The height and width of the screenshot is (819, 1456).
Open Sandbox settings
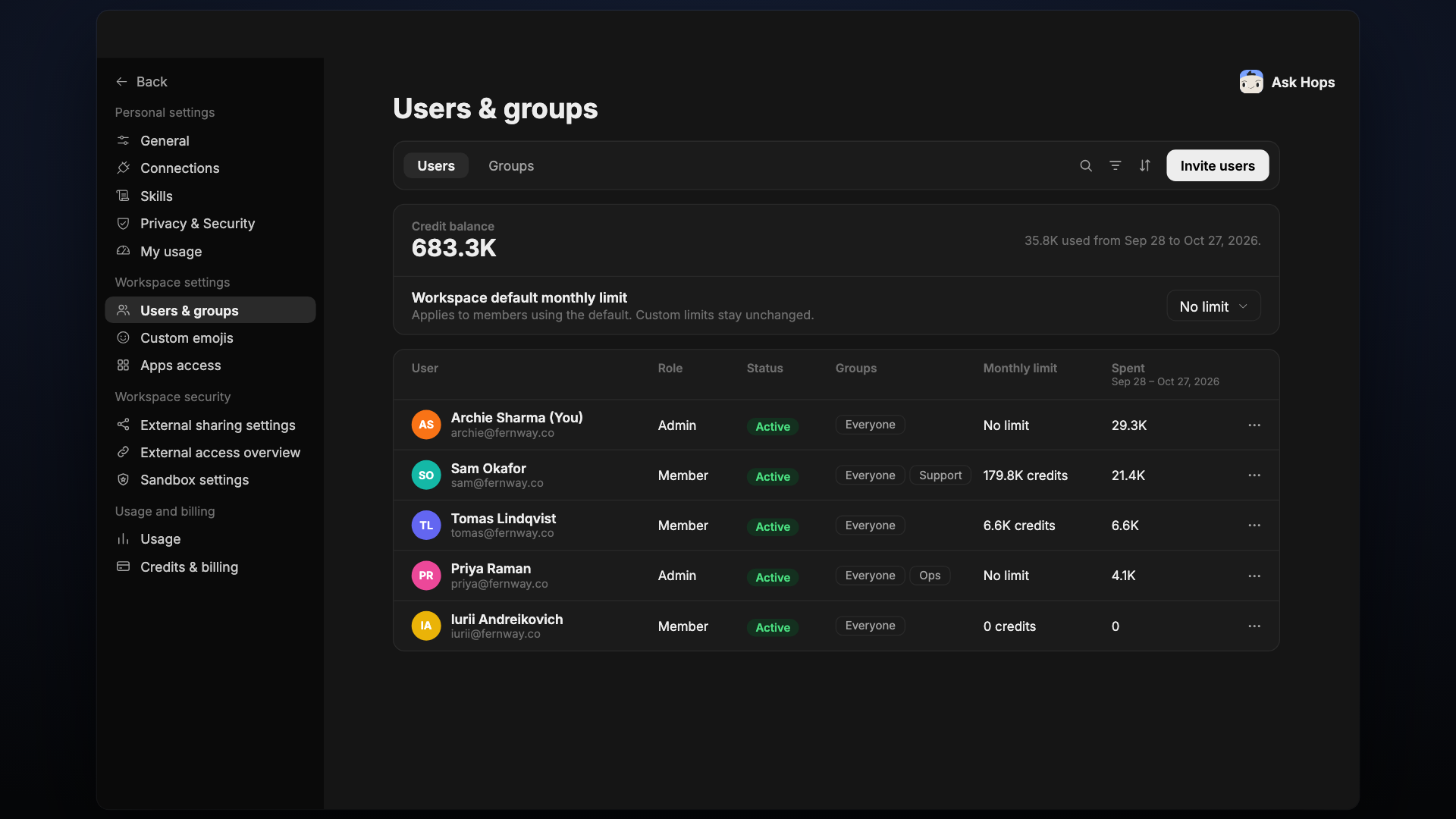210,479
